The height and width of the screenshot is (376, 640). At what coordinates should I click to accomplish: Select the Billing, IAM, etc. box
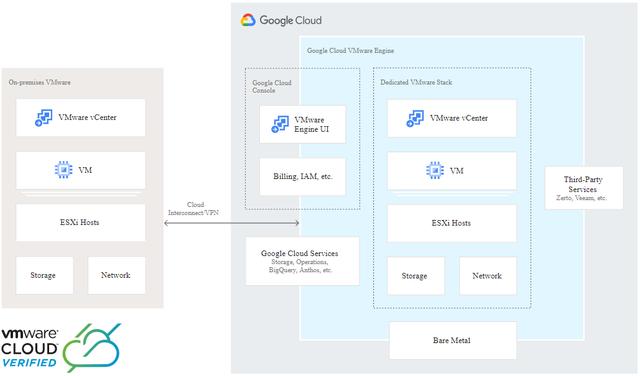[x=302, y=176]
